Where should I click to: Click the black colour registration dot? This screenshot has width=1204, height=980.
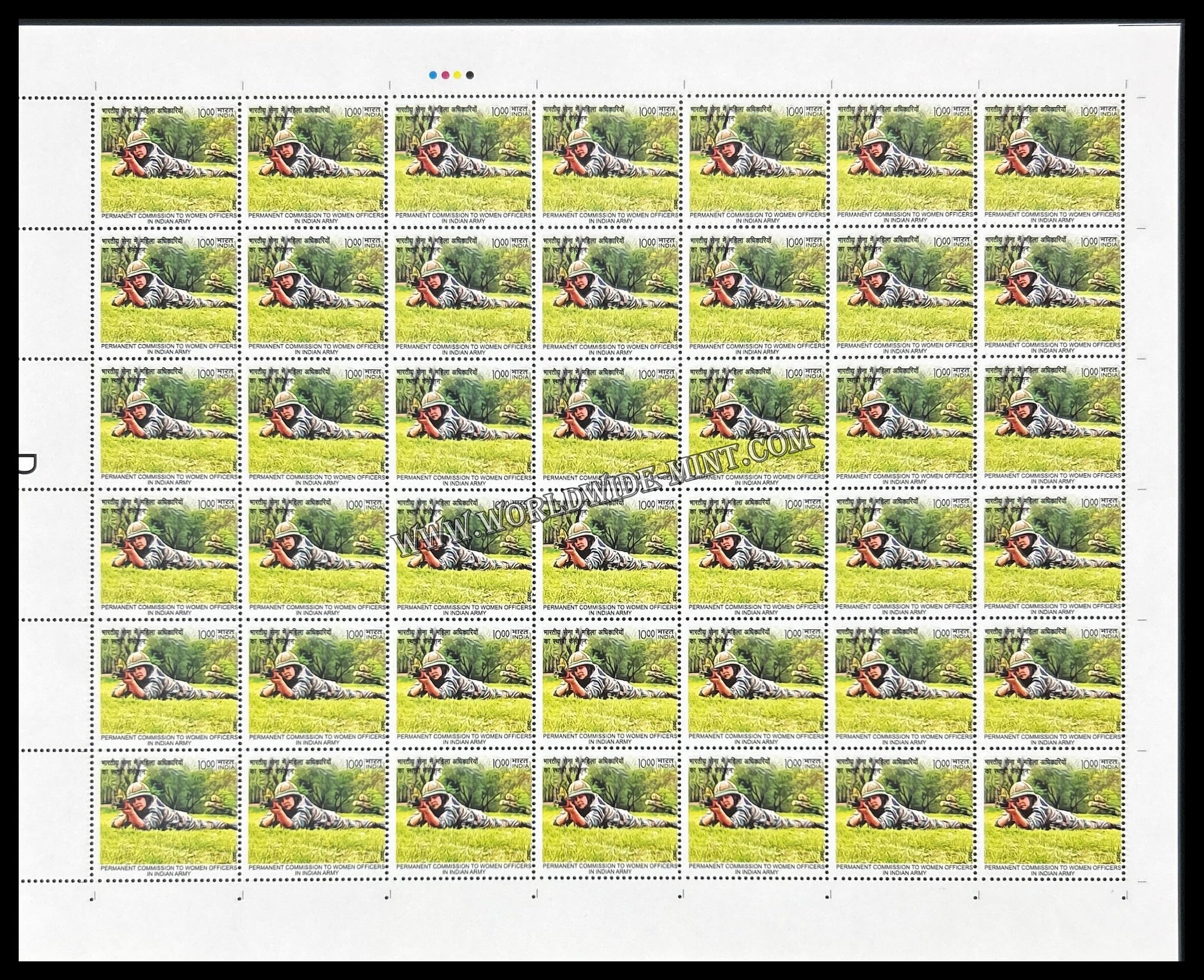click(x=469, y=75)
